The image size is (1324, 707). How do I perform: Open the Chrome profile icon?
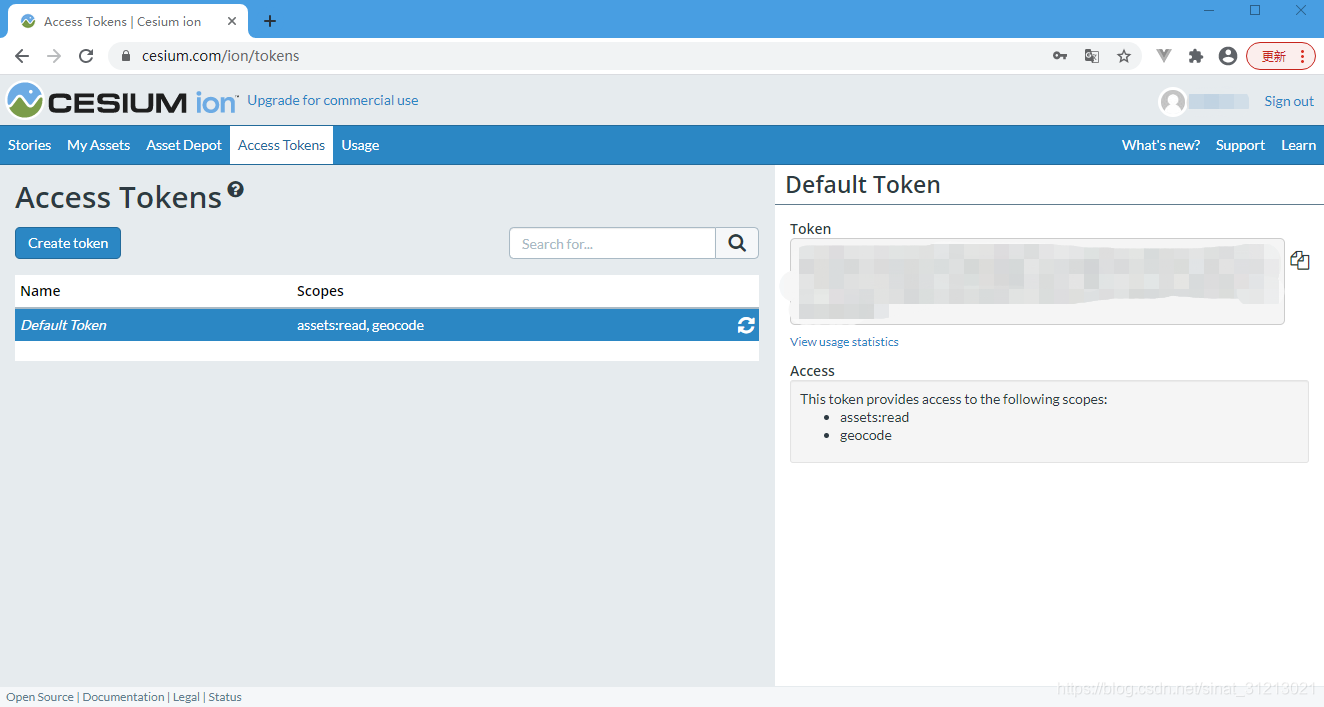1228,56
